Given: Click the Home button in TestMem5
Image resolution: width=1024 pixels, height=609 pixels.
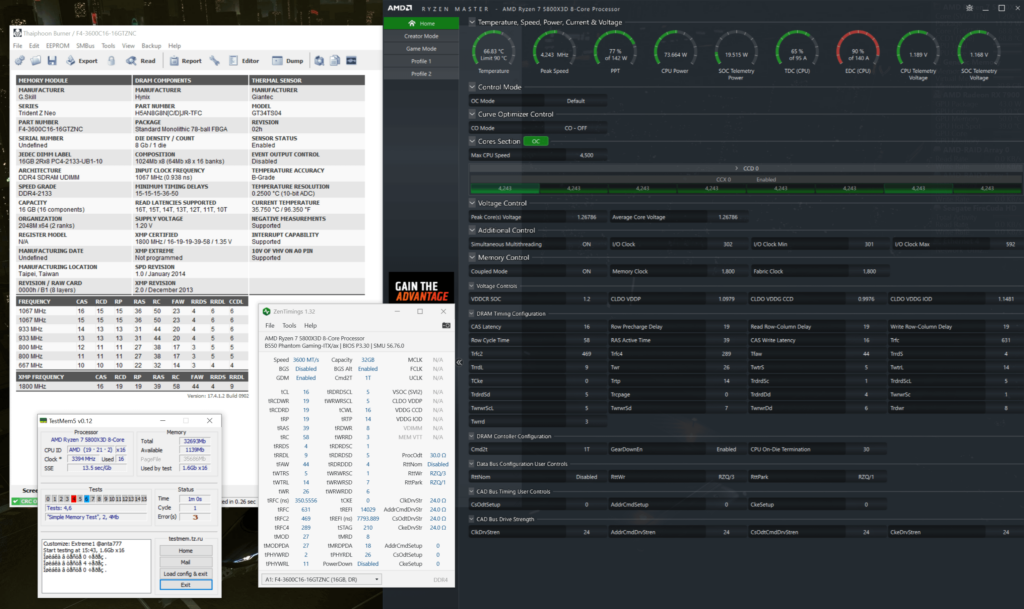Looking at the screenshot, I should [x=185, y=550].
